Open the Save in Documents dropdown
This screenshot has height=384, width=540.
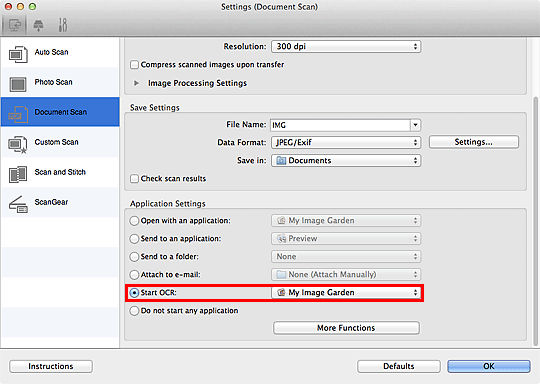pos(346,160)
